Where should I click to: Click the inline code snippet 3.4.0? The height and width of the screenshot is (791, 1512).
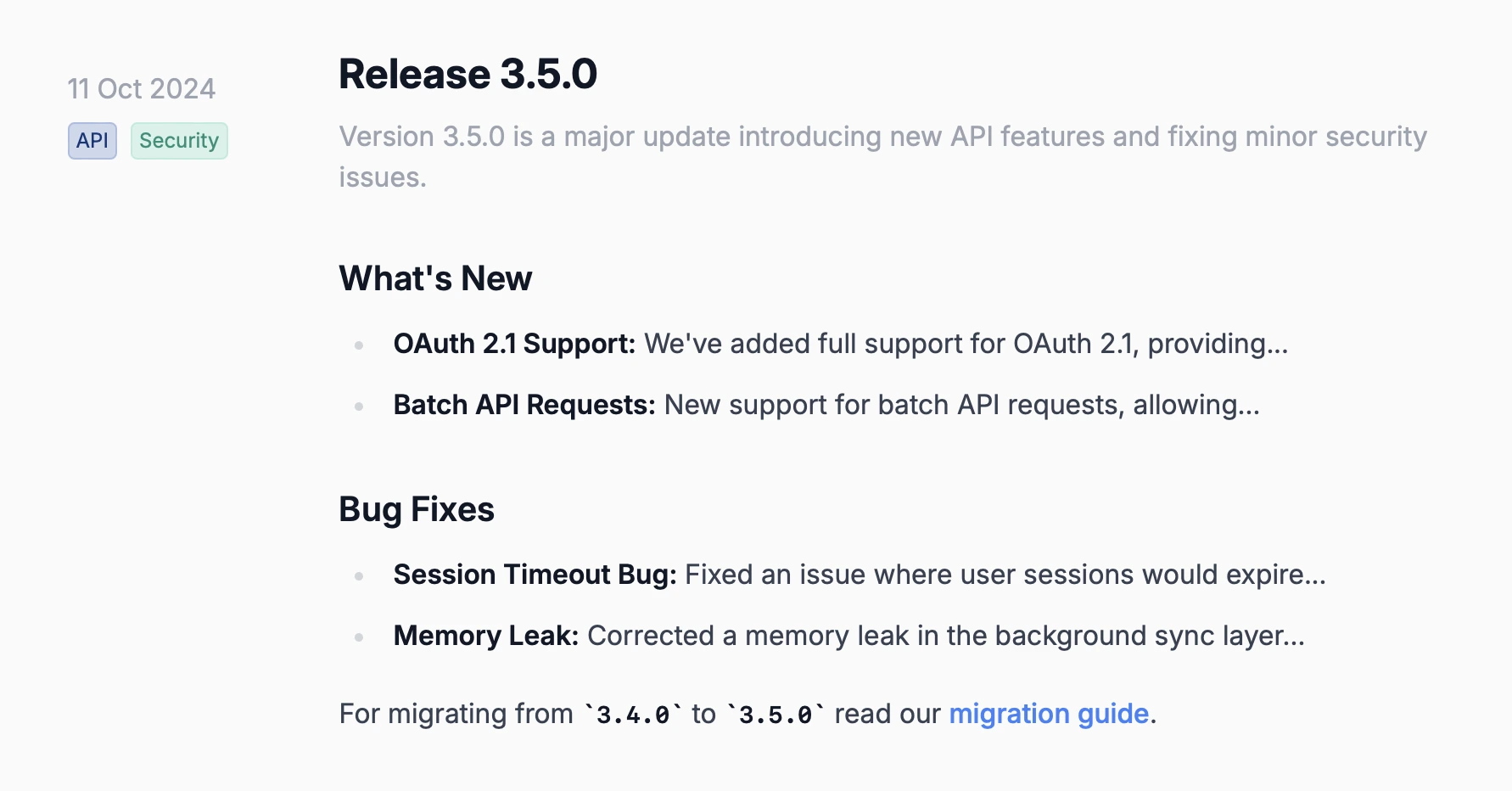tap(631, 715)
